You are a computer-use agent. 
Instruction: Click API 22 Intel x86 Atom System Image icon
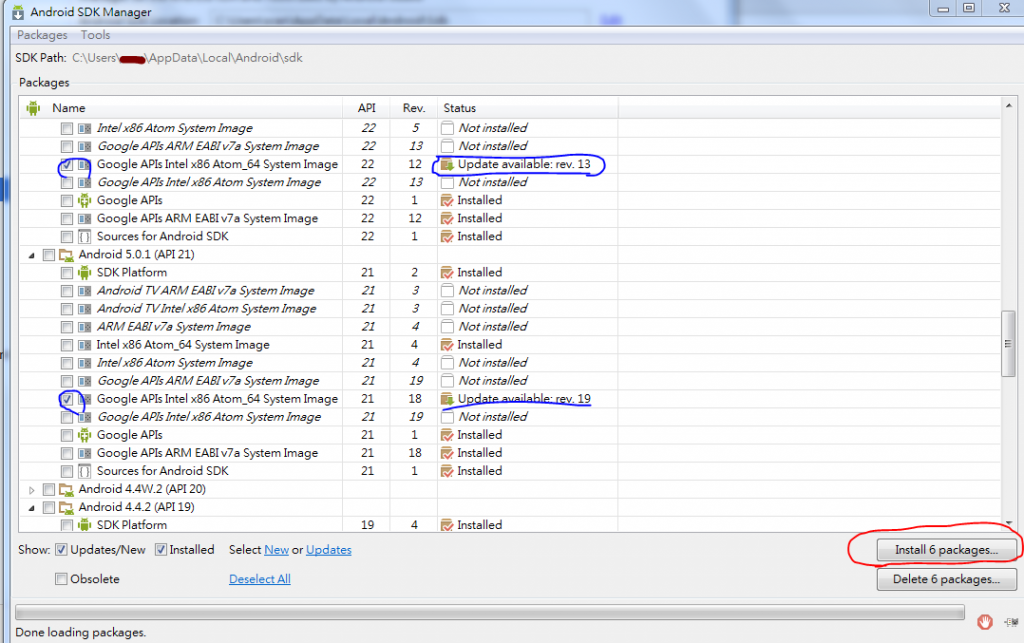(x=85, y=129)
